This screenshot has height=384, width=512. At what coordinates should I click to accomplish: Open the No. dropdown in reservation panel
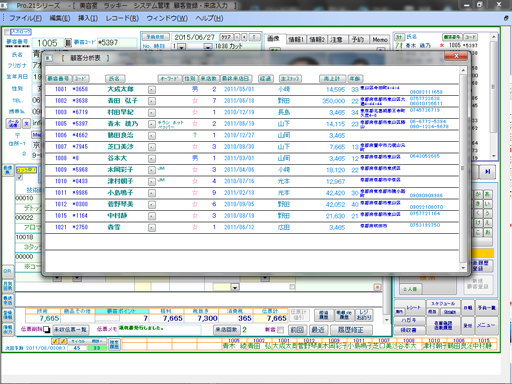[181, 47]
